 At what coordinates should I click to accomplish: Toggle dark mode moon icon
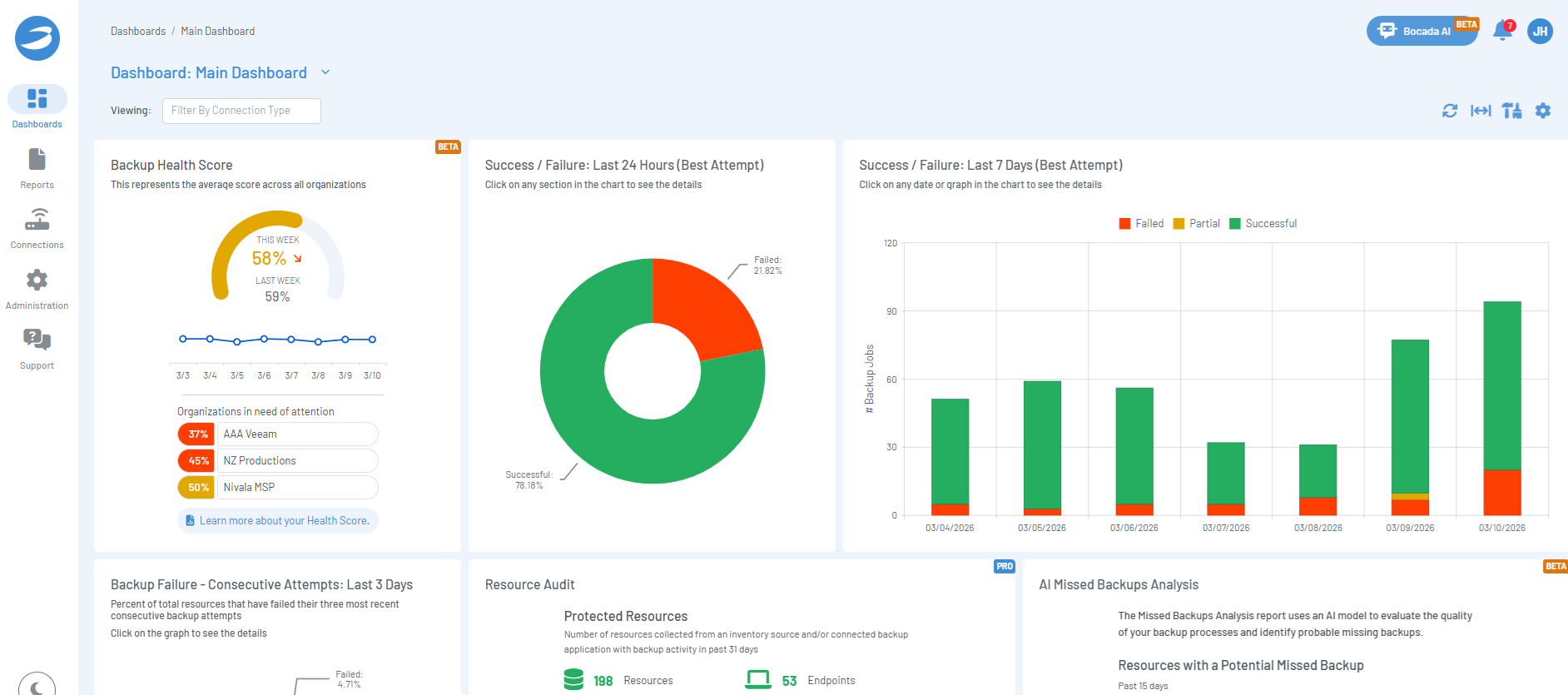coord(37,686)
